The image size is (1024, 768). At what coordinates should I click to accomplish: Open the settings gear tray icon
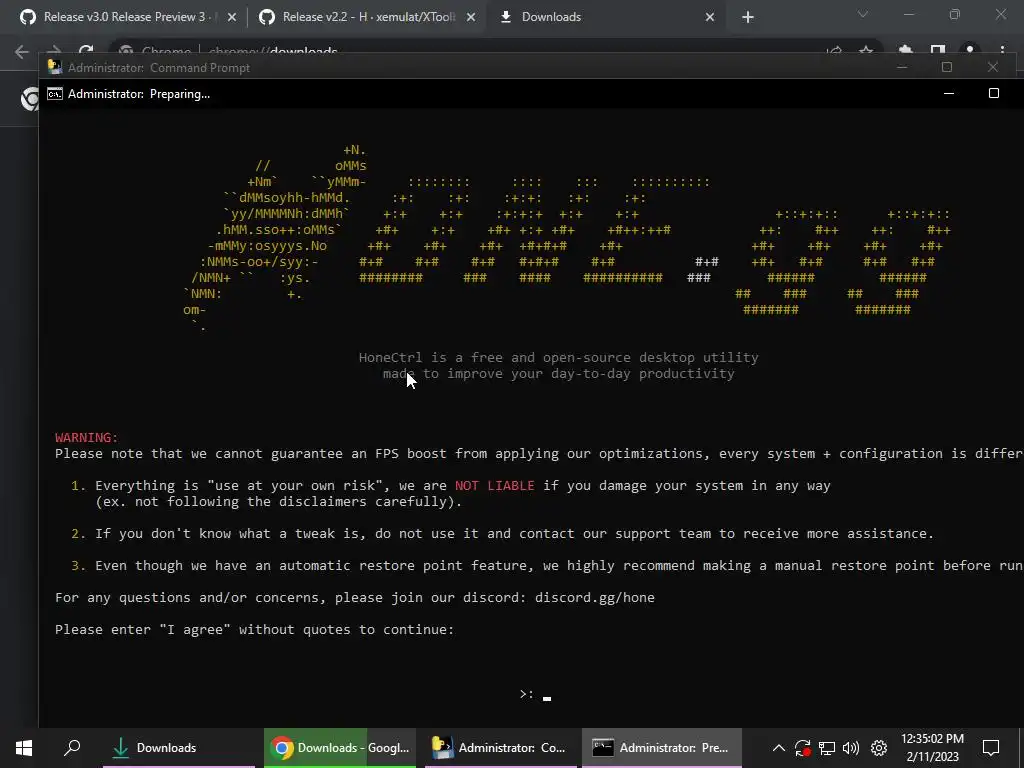click(x=879, y=748)
